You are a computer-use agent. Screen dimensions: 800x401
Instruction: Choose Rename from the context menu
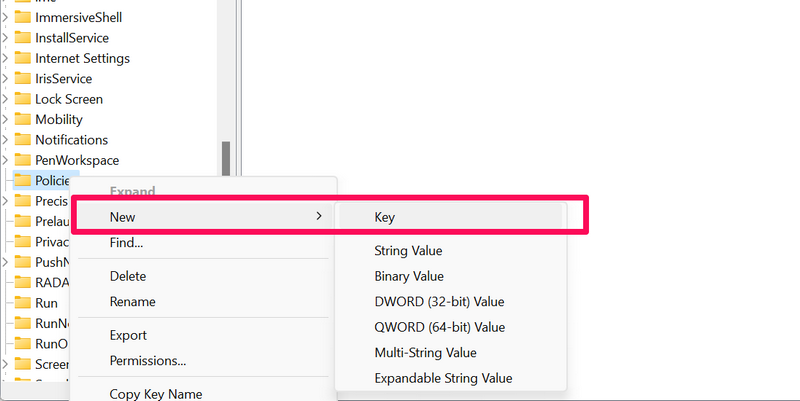click(x=132, y=302)
